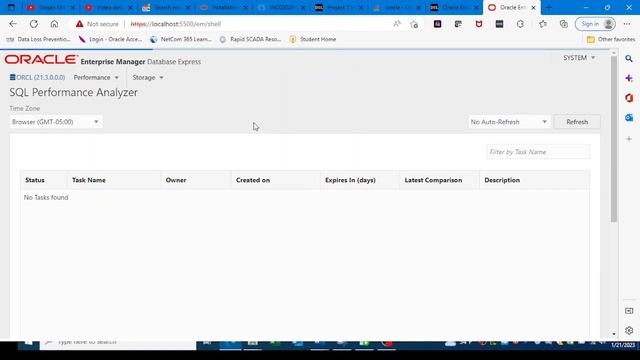Viewport: 640px width, 360px height.
Task: Open Rapid SCADA Resources bookmark
Action: click(x=250, y=39)
